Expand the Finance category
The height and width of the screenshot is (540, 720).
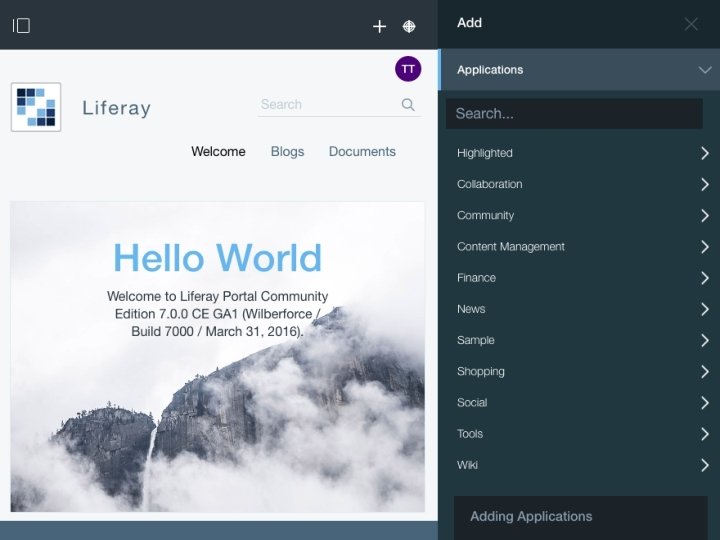[x=582, y=278]
